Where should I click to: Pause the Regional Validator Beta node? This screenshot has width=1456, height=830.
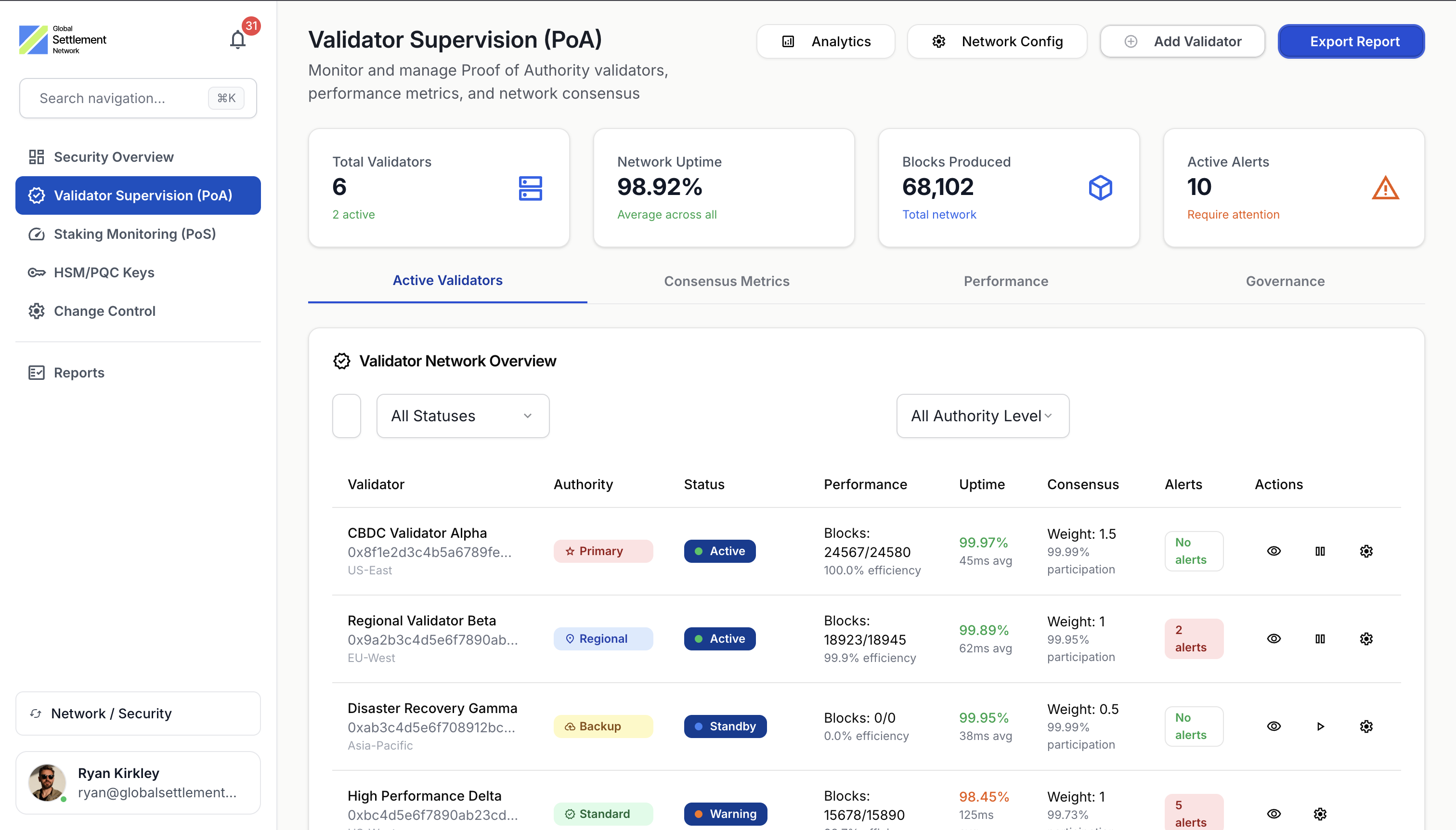pyautogui.click(x=1320, y=638)
